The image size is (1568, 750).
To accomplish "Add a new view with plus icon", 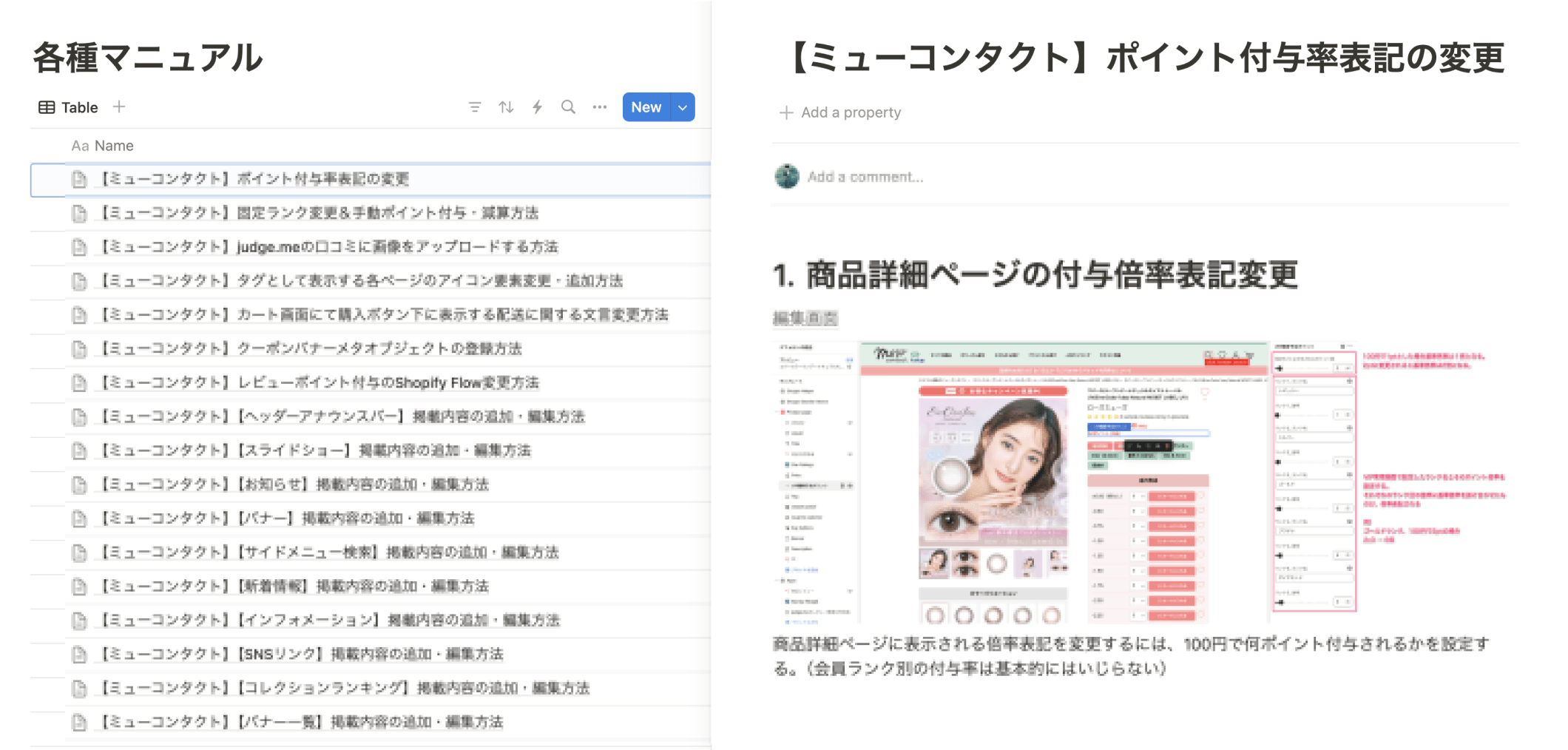I will click(x=119, y=107).
